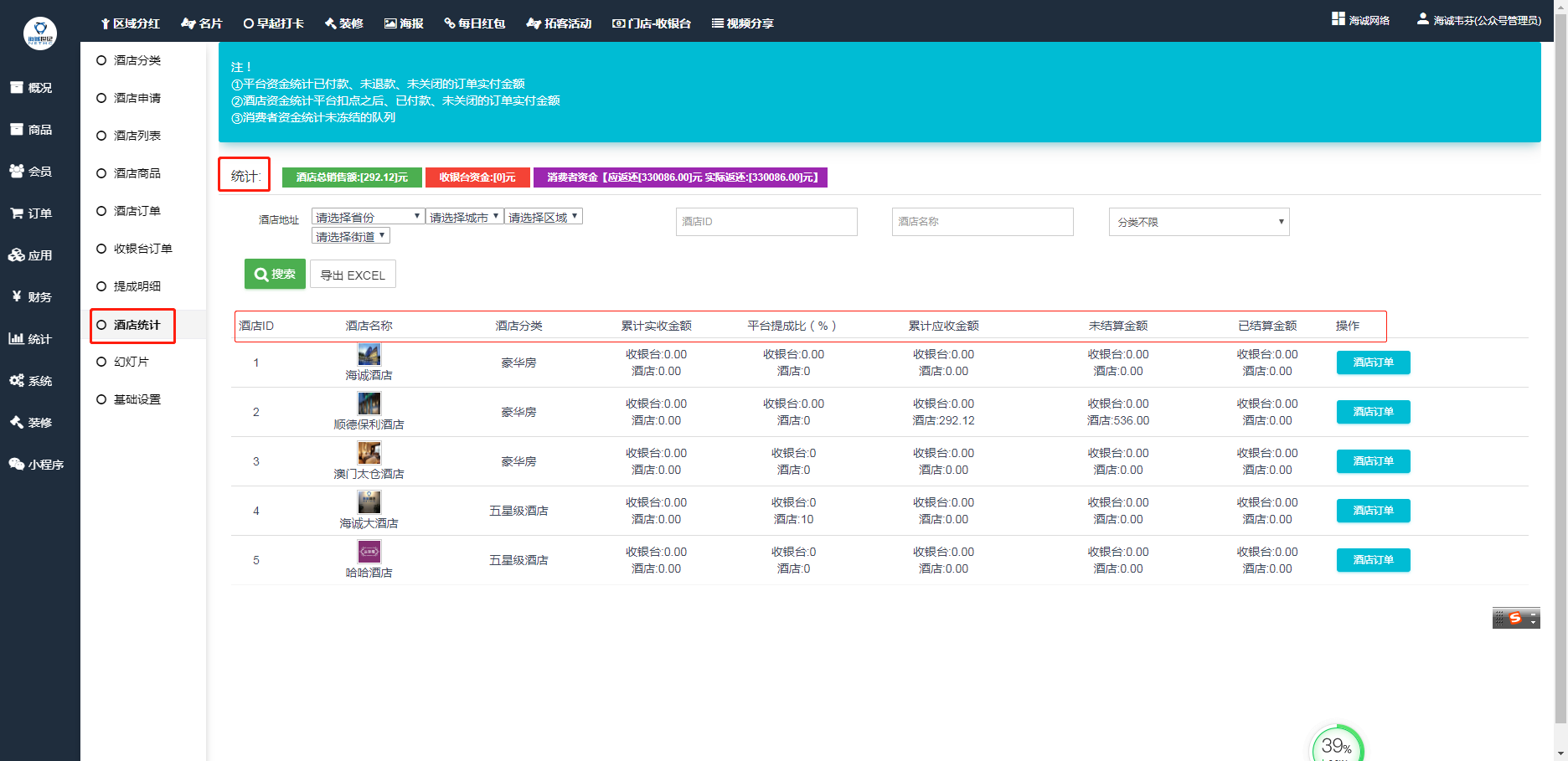Click the green 酒店总销售额 badge
1568x761 pixels.
click(x=352, y=177)
